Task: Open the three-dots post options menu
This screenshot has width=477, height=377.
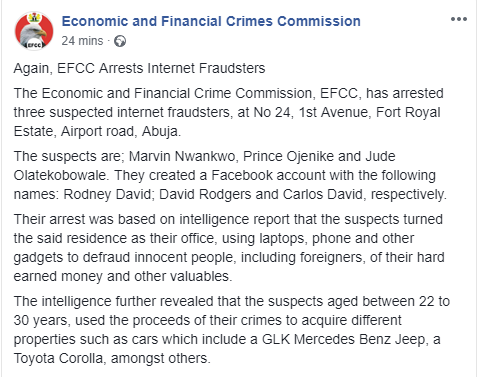Action: click(459, 19)
